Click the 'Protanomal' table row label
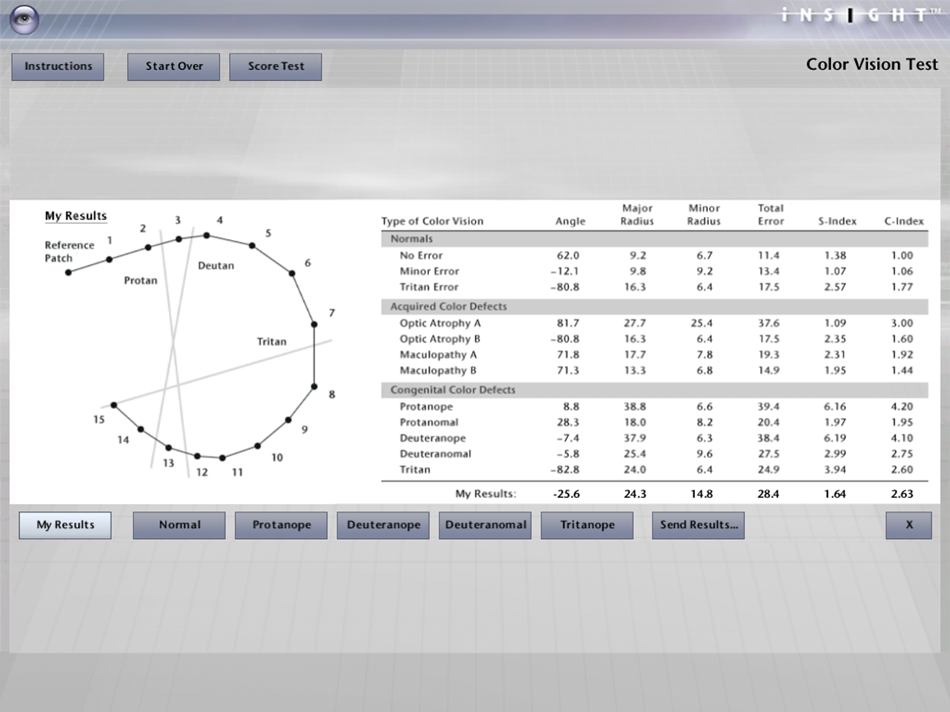The width and height of the screenshot is (950, 712). [x=429, y=422]
